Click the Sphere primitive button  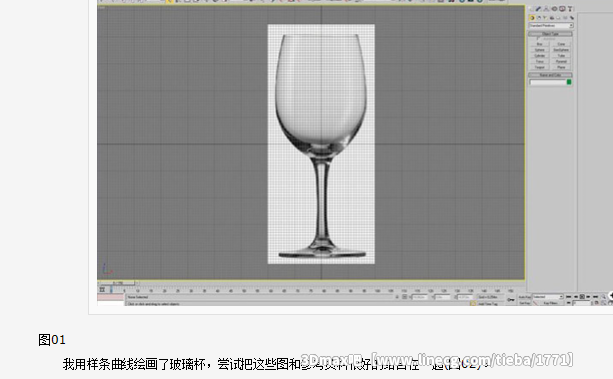pos(540,50)
